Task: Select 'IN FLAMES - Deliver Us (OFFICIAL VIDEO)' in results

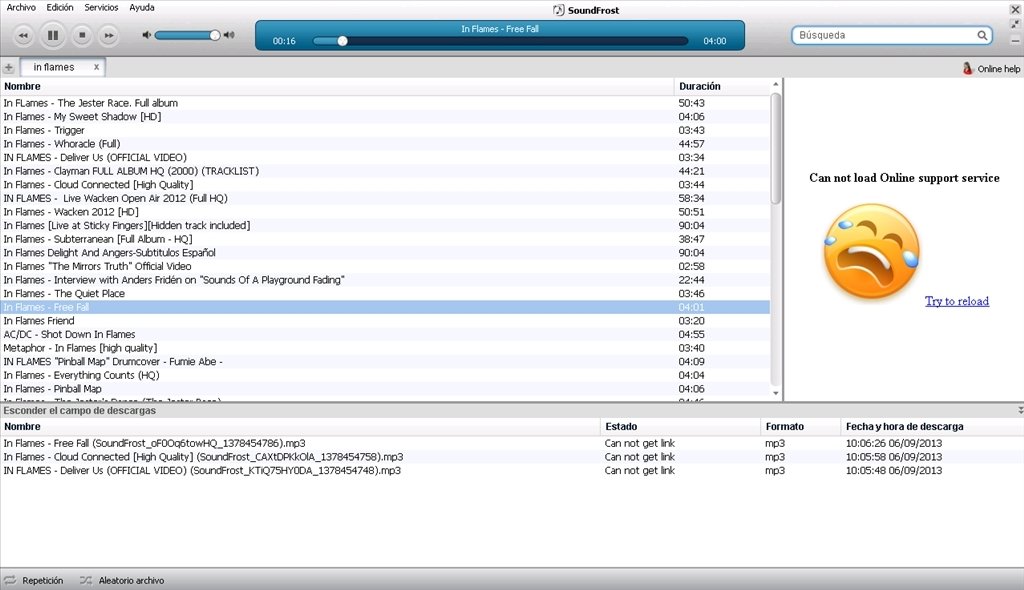Action: pyautogui.click(x=385, y=157)
